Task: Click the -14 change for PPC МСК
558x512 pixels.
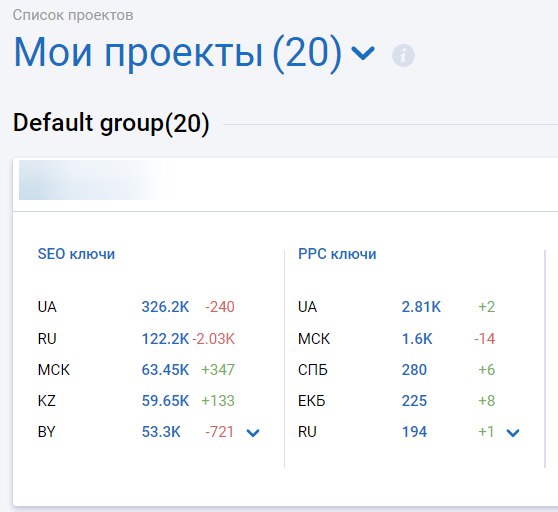Action: [485, 339]
